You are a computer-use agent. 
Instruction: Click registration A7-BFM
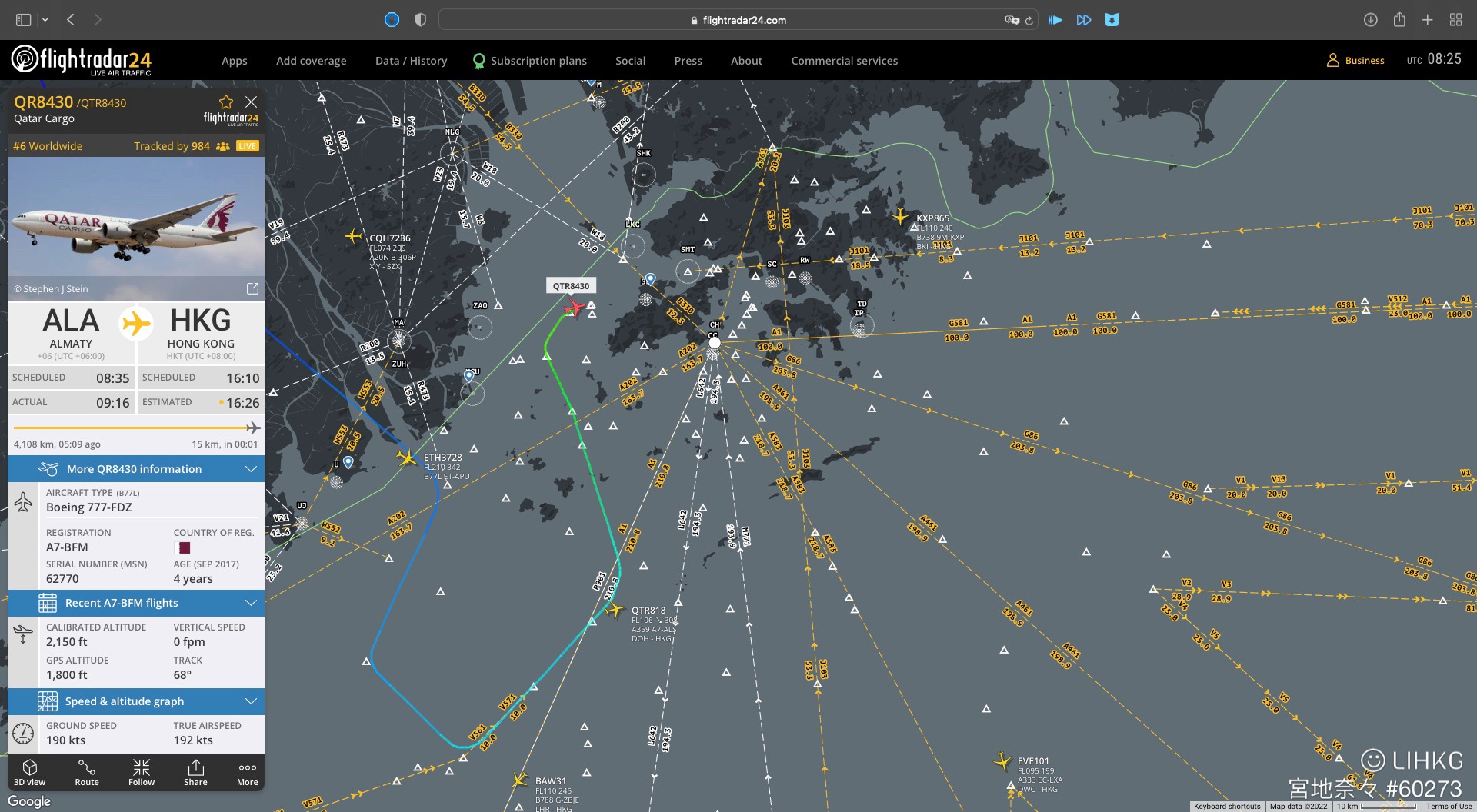(x=67, y=547)
